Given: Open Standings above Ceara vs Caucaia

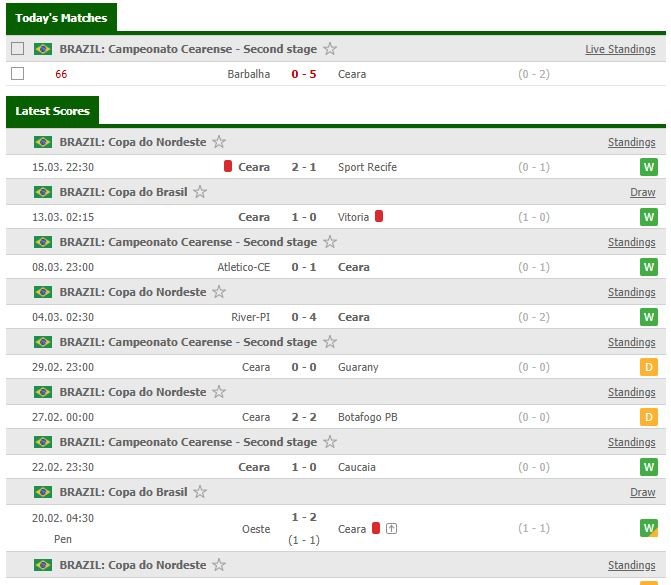Looking at the screenshot, I should [x=632, y=442].
